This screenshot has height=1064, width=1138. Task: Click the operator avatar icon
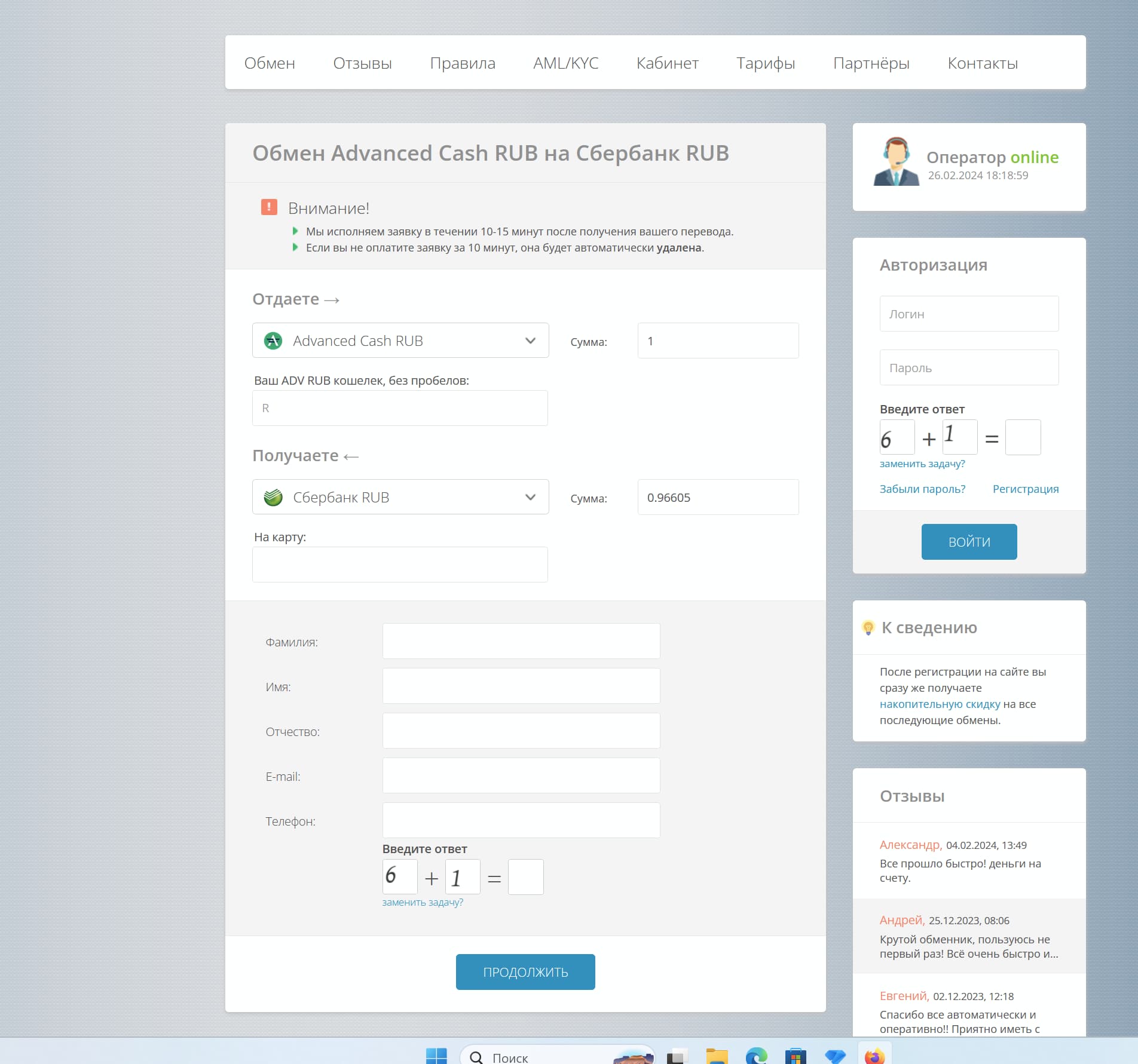tap(896, 161)
